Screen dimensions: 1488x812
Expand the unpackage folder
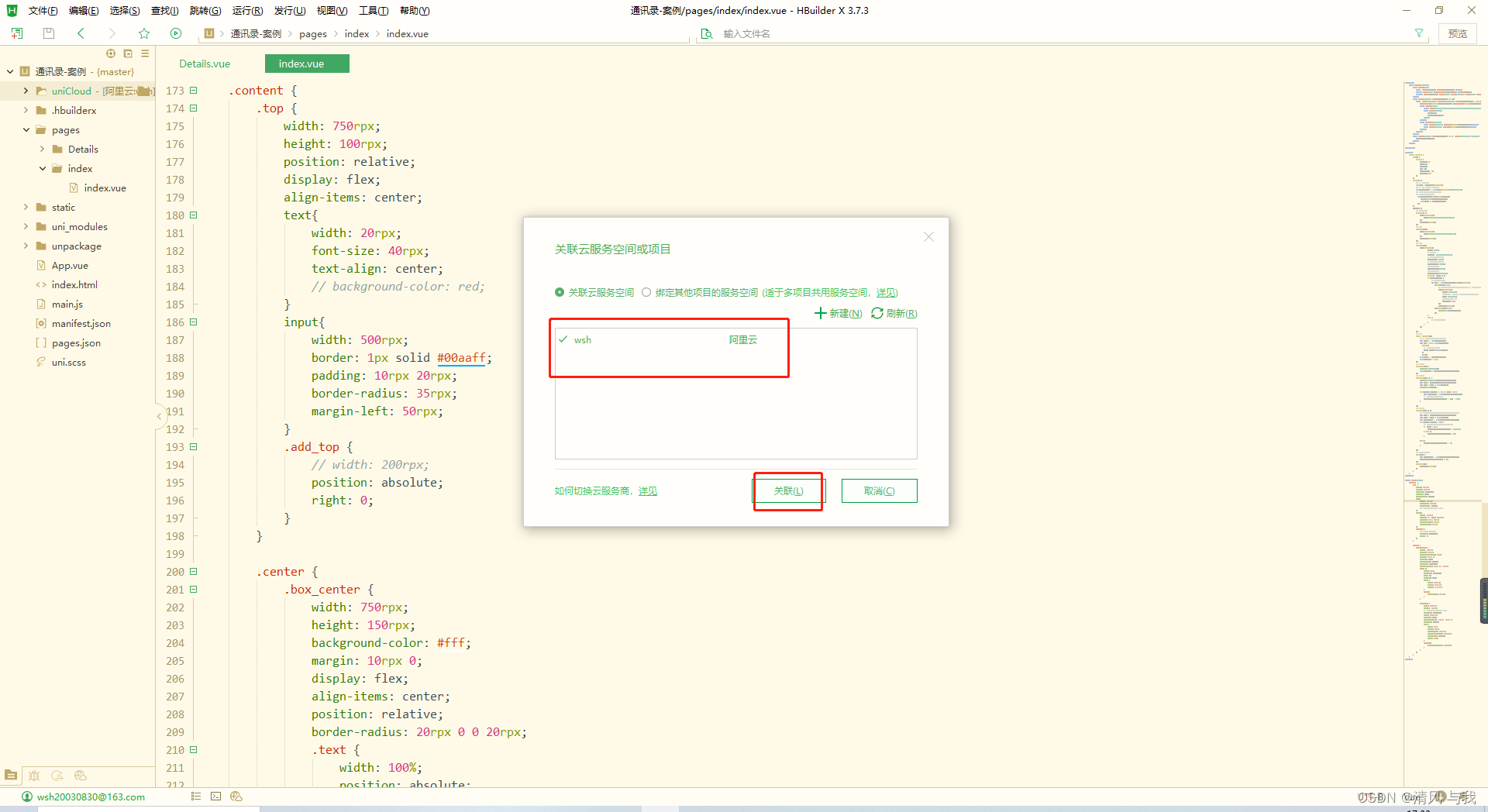(26, 246)
